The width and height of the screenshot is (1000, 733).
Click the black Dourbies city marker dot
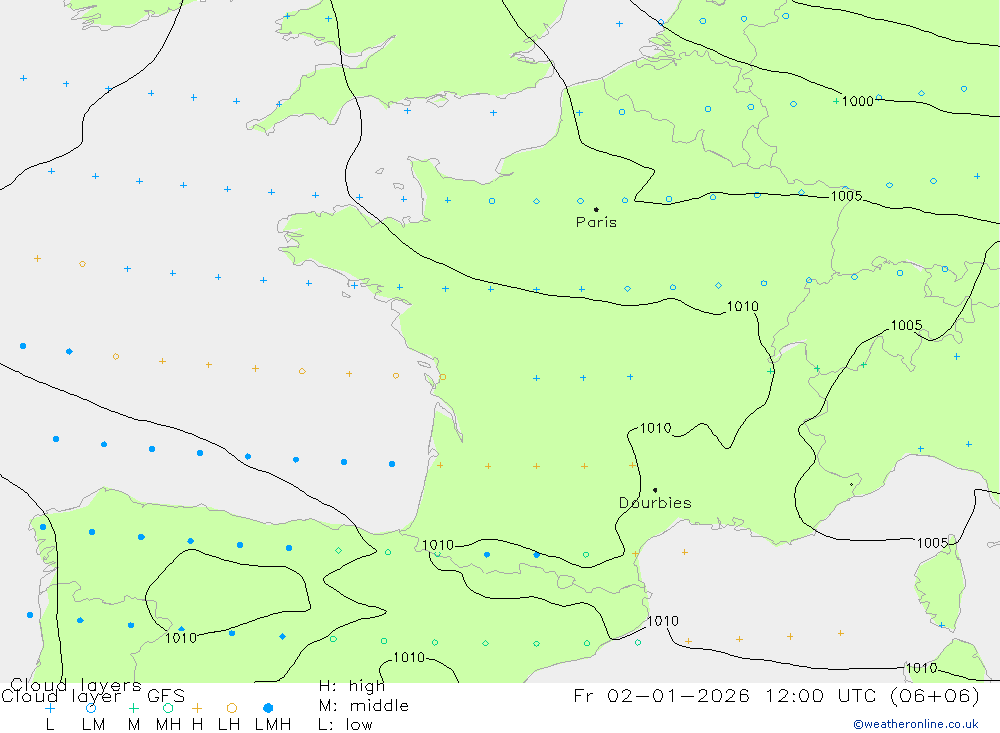coord(655,490)
